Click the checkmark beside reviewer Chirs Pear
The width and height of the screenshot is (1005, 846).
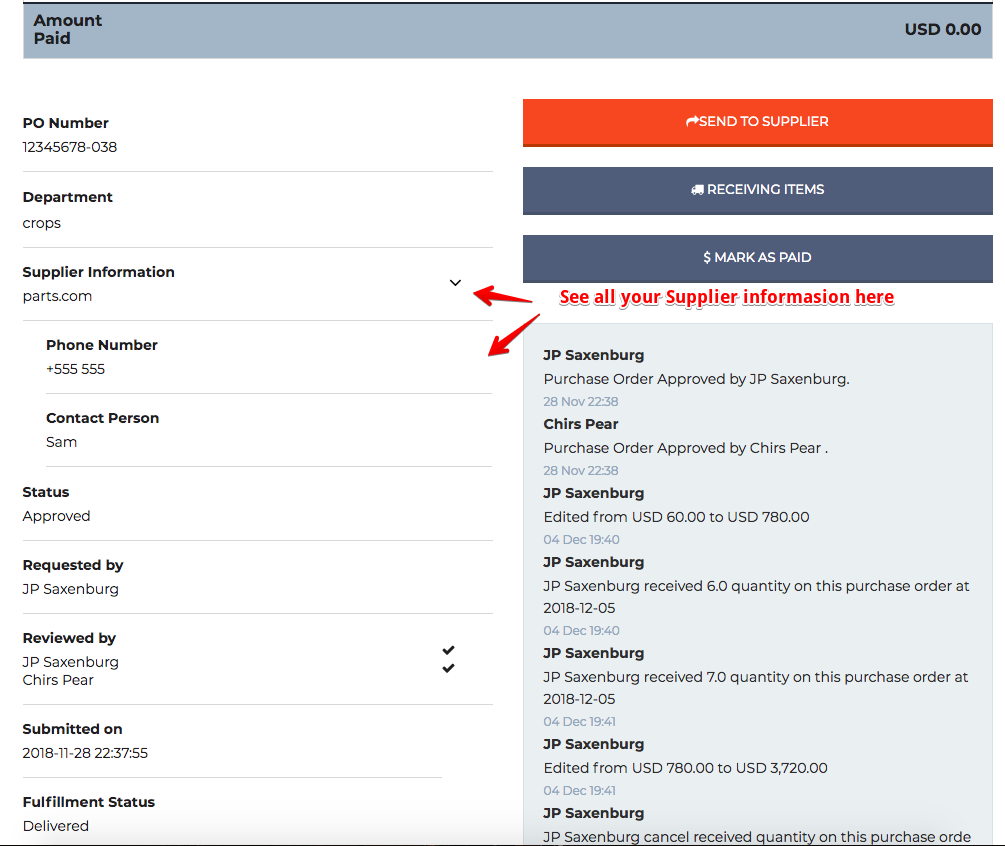[x=448, y=668]
